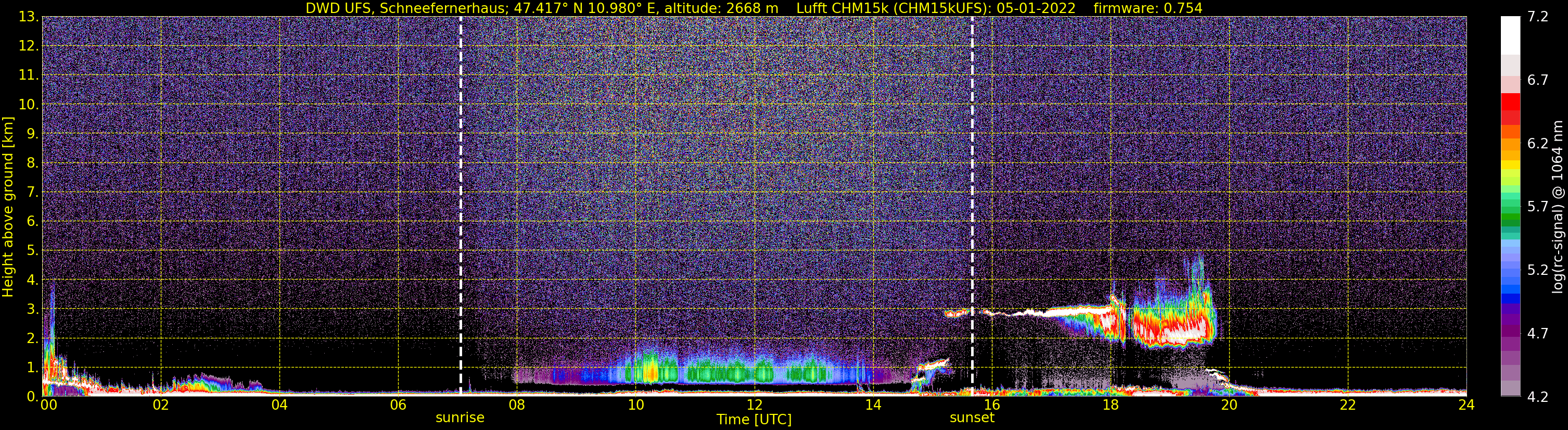Click the colorbar value '4.2'

tap(1538, 397)
